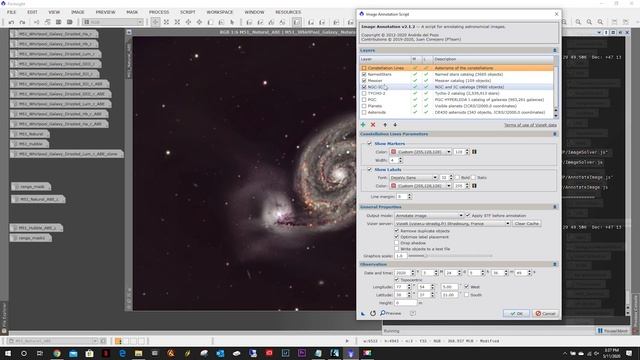
Task: Uncheck the Messier layer
Action: (x=364, y=81)
